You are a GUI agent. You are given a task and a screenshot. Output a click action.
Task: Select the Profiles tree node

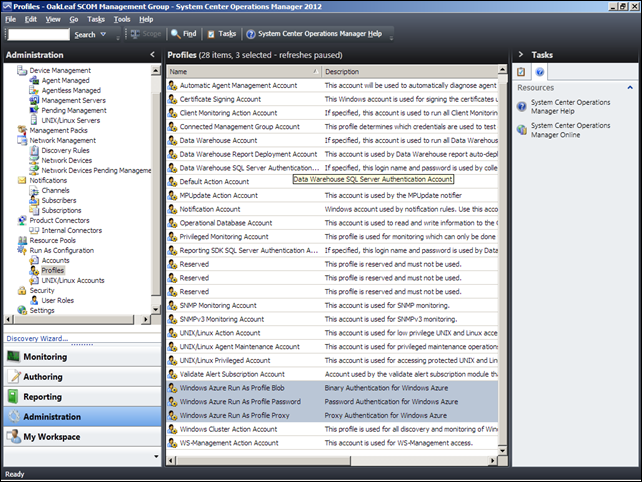click(53, 270)
